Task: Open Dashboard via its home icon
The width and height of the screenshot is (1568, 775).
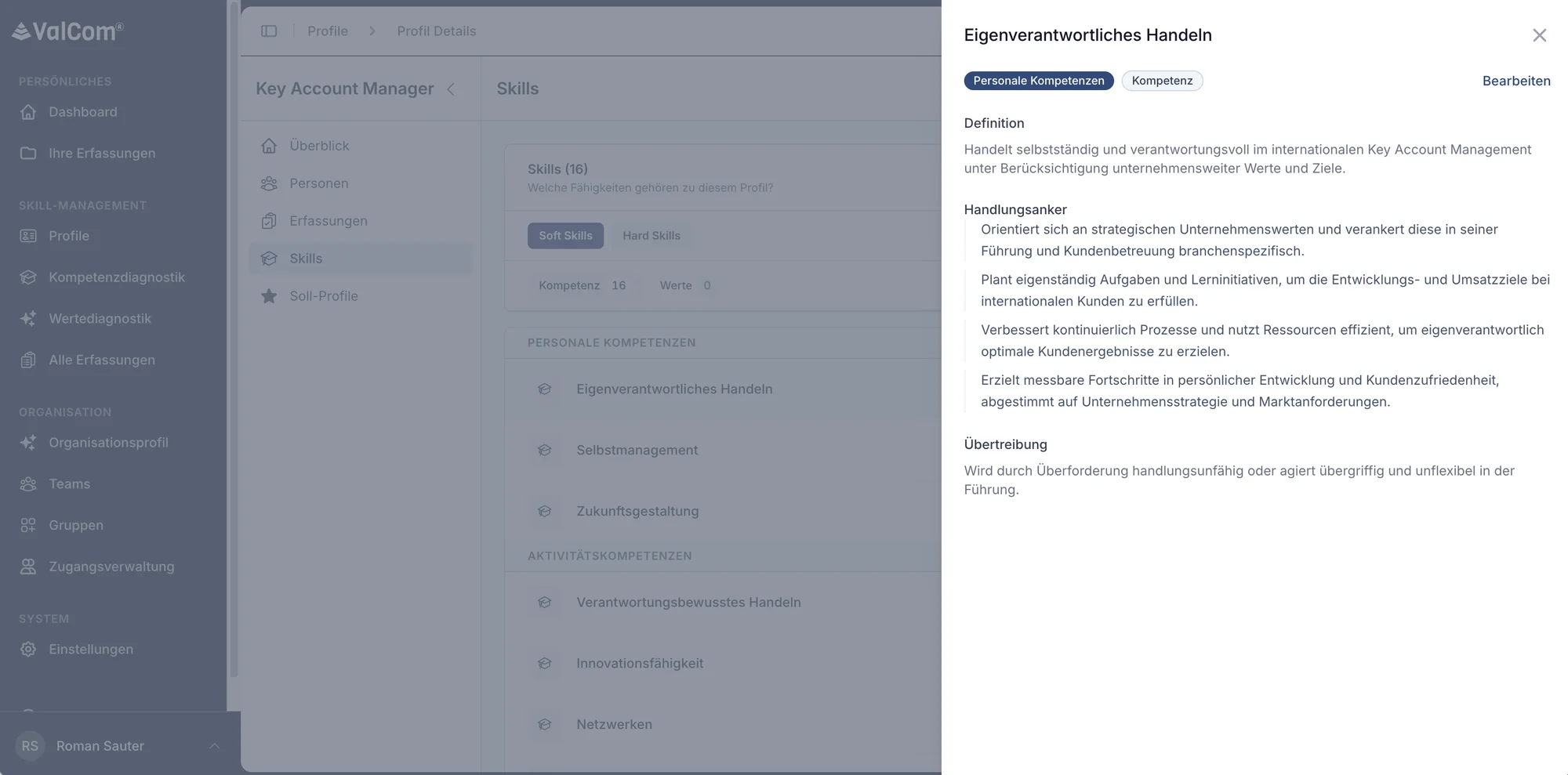Action: [28, 112]
